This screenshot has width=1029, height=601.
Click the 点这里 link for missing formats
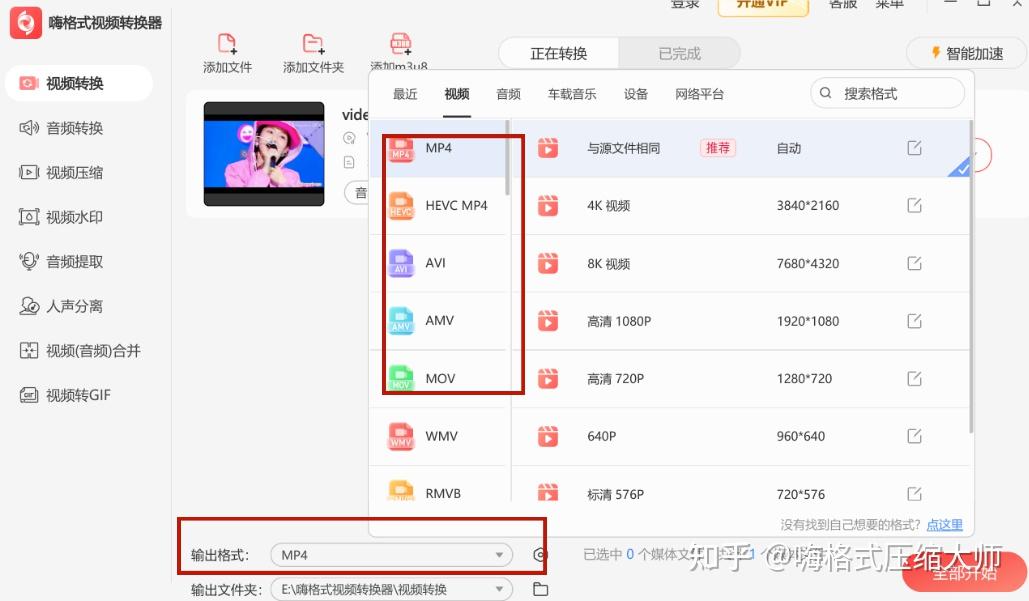pyautogui.click(x=944, y=524)
